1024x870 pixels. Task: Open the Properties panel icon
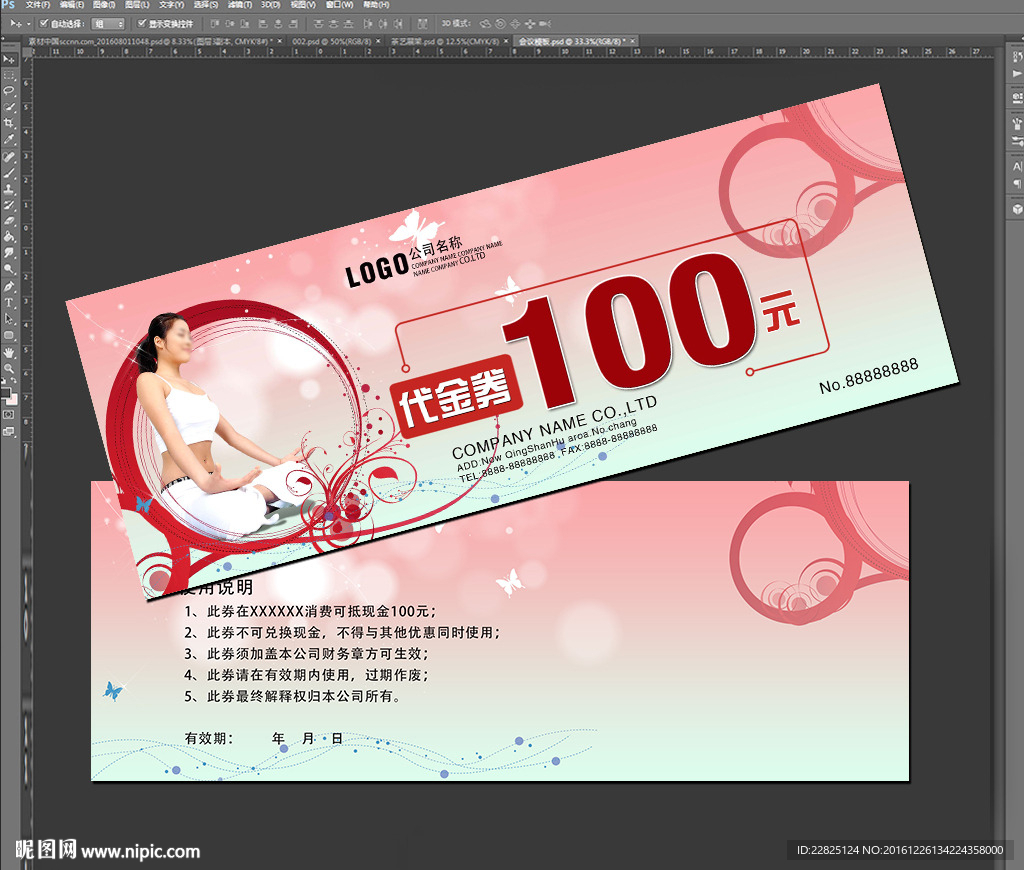tap(1017, 97)
